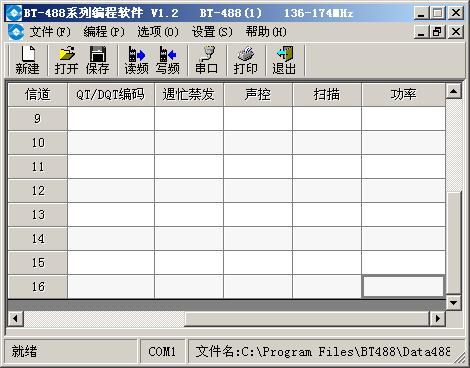Viewport: 470px width, 368px height.
Task: Open a file with 打开 icon
Action: 66,61
